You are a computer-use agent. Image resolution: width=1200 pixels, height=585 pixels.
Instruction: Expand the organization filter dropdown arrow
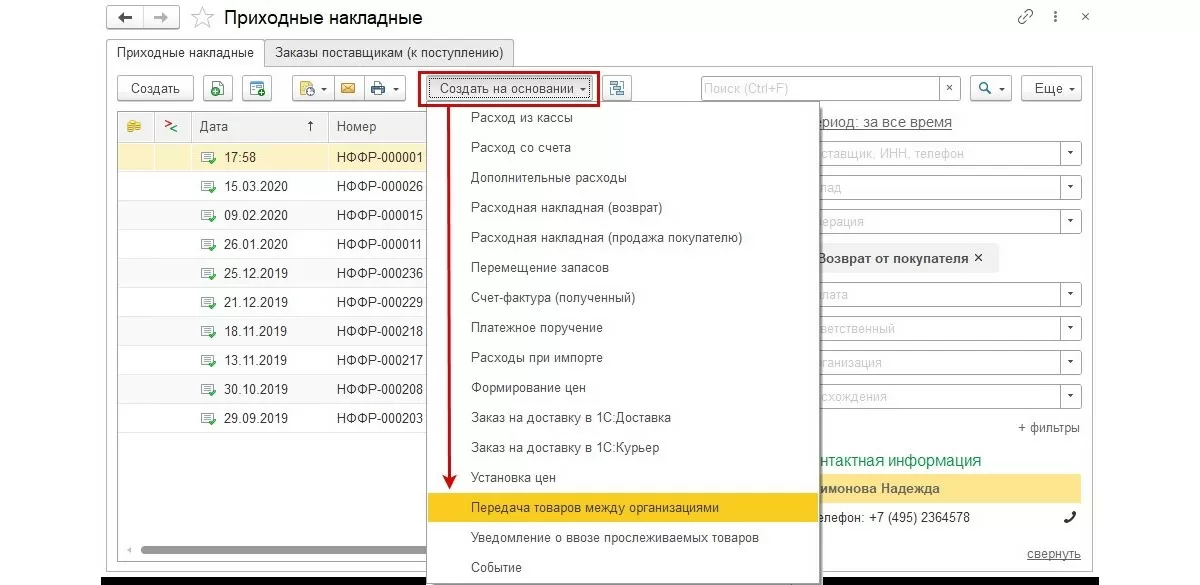[x=1071, y=362]
